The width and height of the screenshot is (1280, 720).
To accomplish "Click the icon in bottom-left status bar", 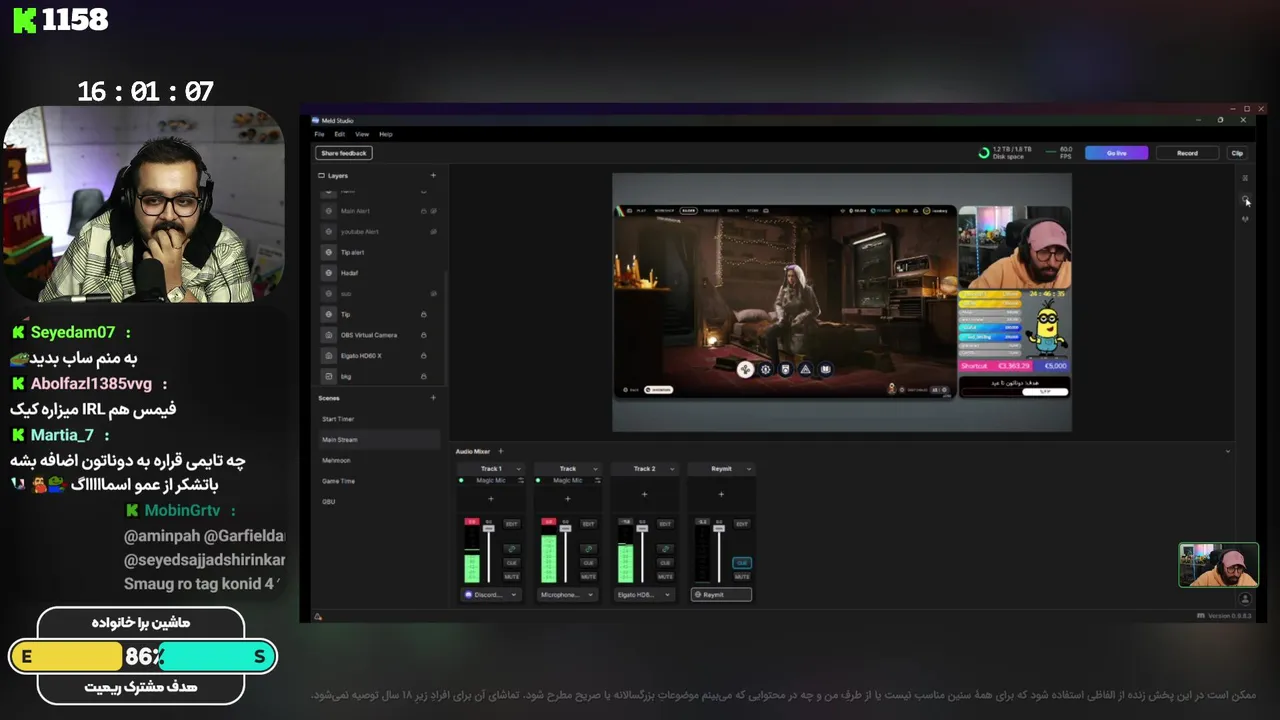I will pyautogui.click(x=318, y=616).
